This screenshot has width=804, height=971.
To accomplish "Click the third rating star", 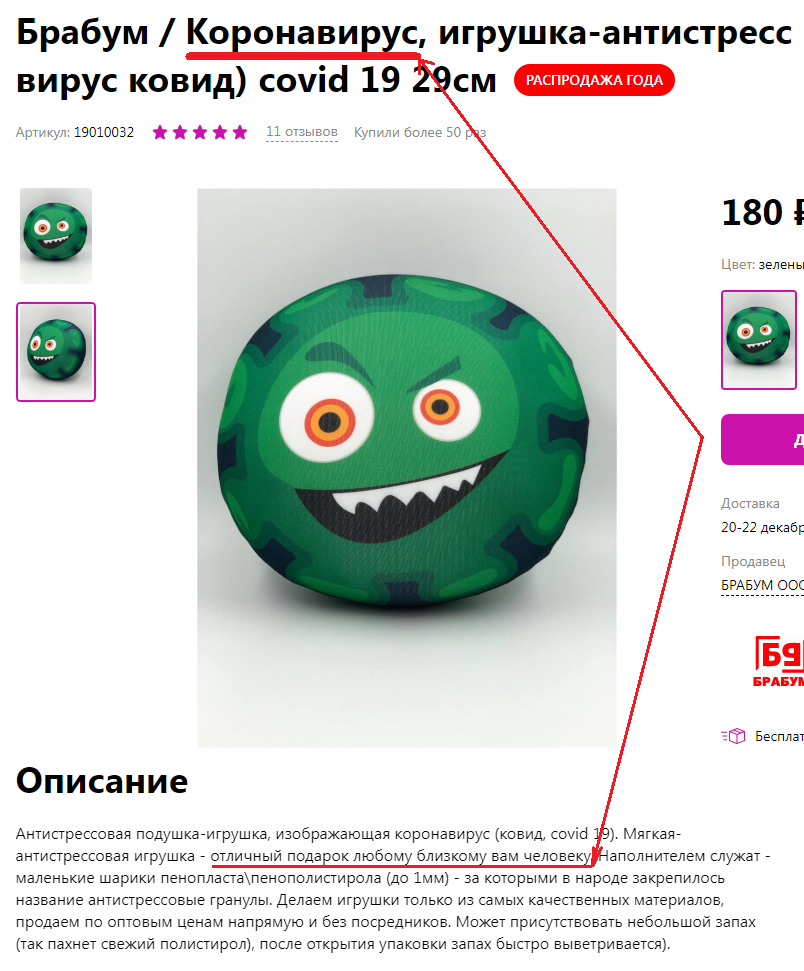I will point(200,132).
